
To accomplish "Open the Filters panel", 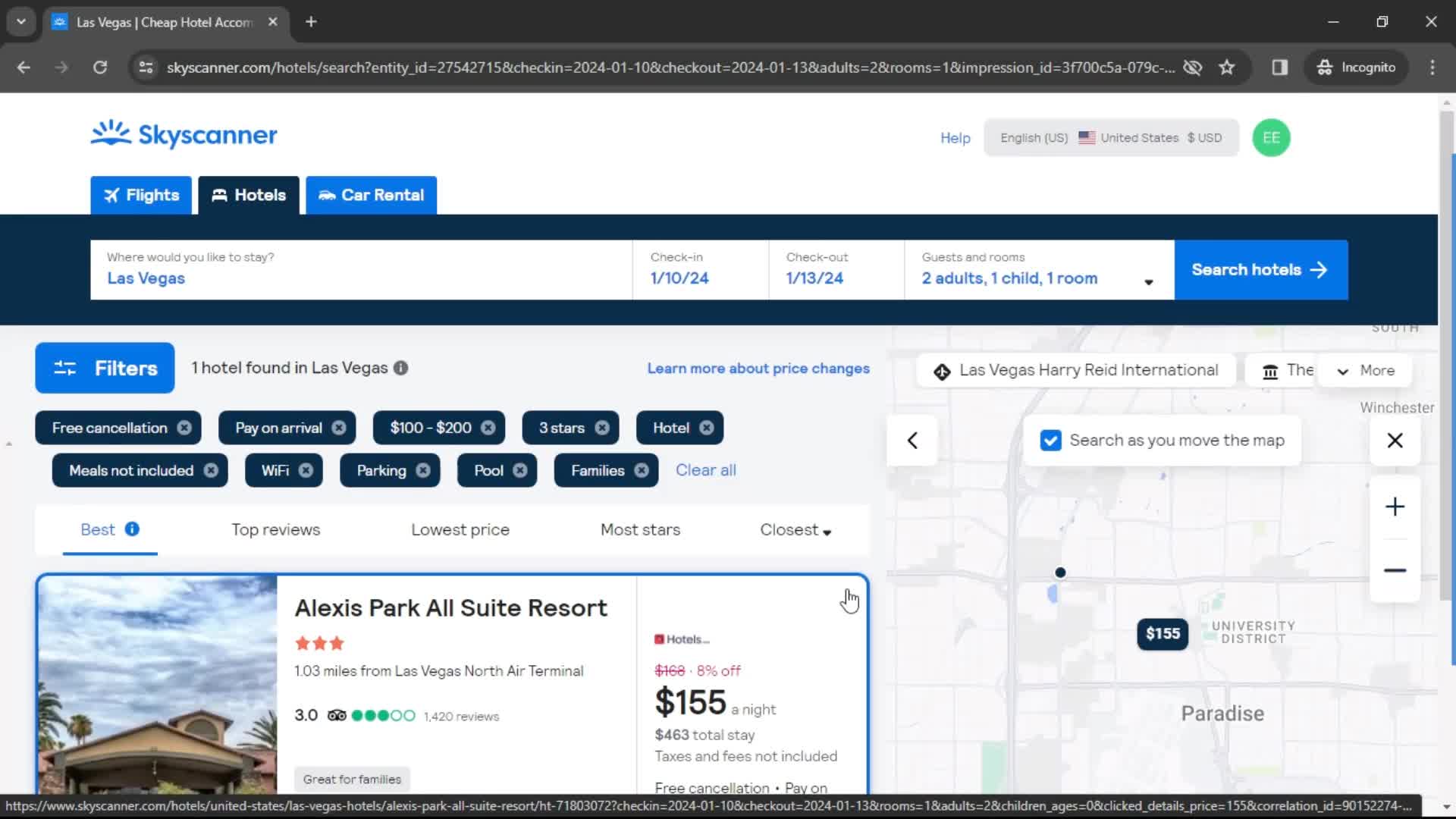I will [105, 368].
